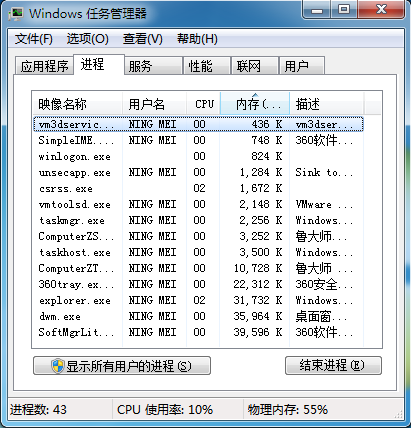Image resolution: width=411 pixels, height=428 pixels.
Task: Open the 查看(V) menu
Action: point(143,39)
